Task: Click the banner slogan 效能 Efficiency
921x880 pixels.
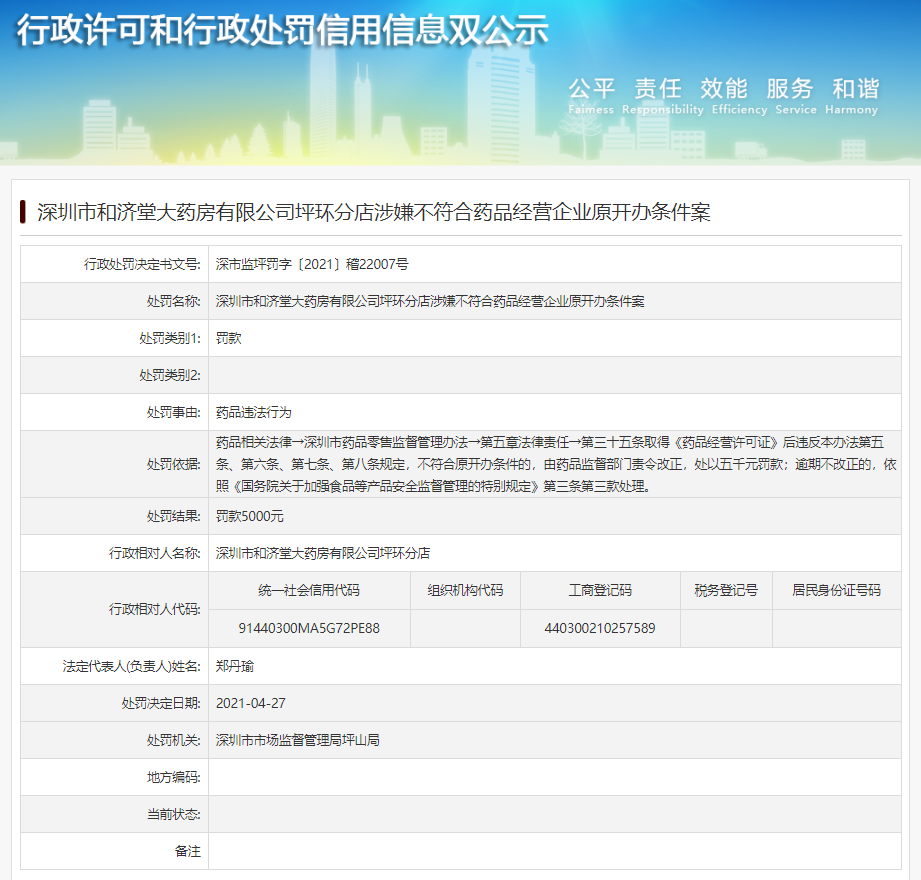Action: (x=740, y=96)
